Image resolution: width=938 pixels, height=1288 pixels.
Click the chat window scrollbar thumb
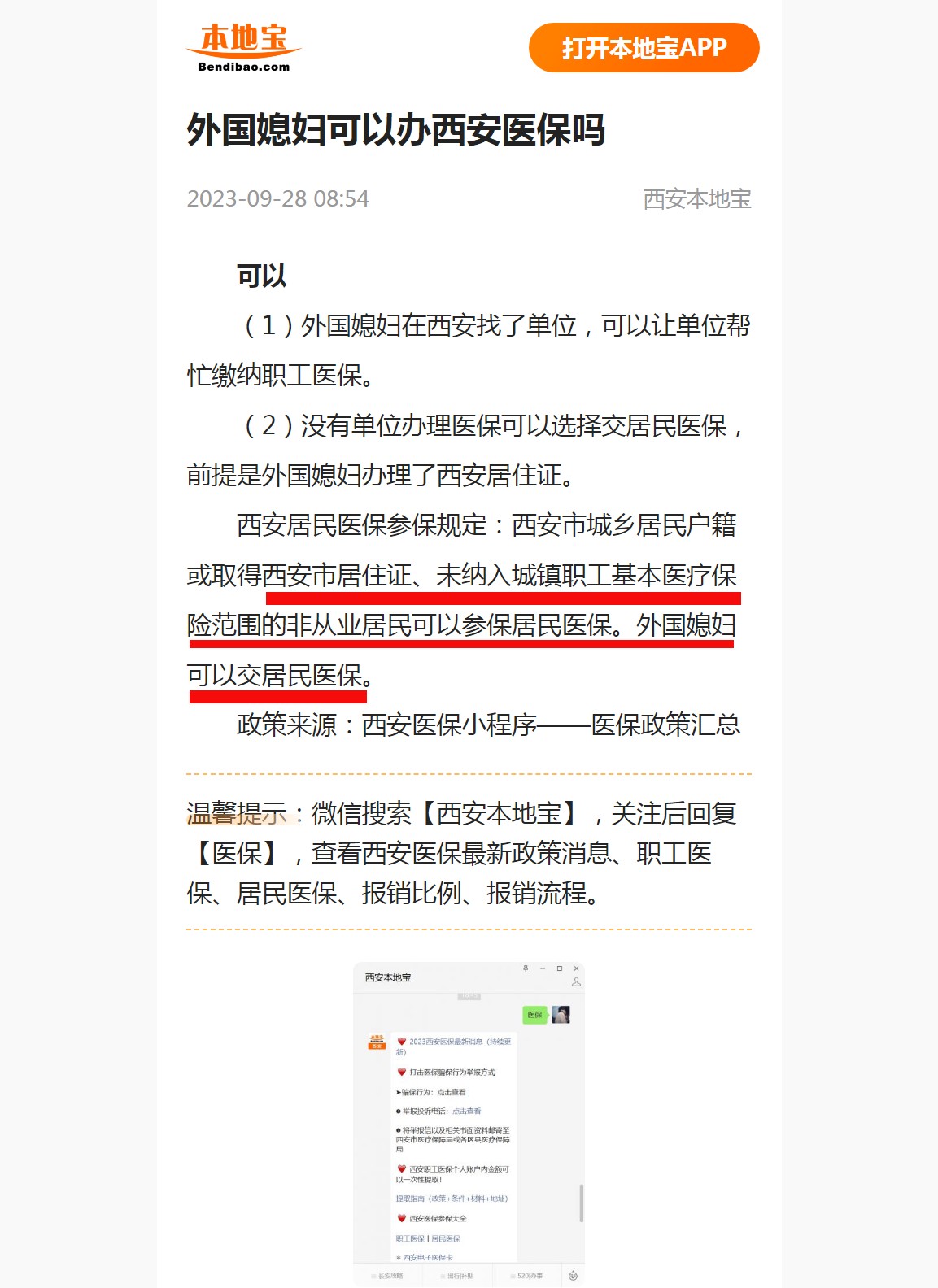tap(581, 1203)
